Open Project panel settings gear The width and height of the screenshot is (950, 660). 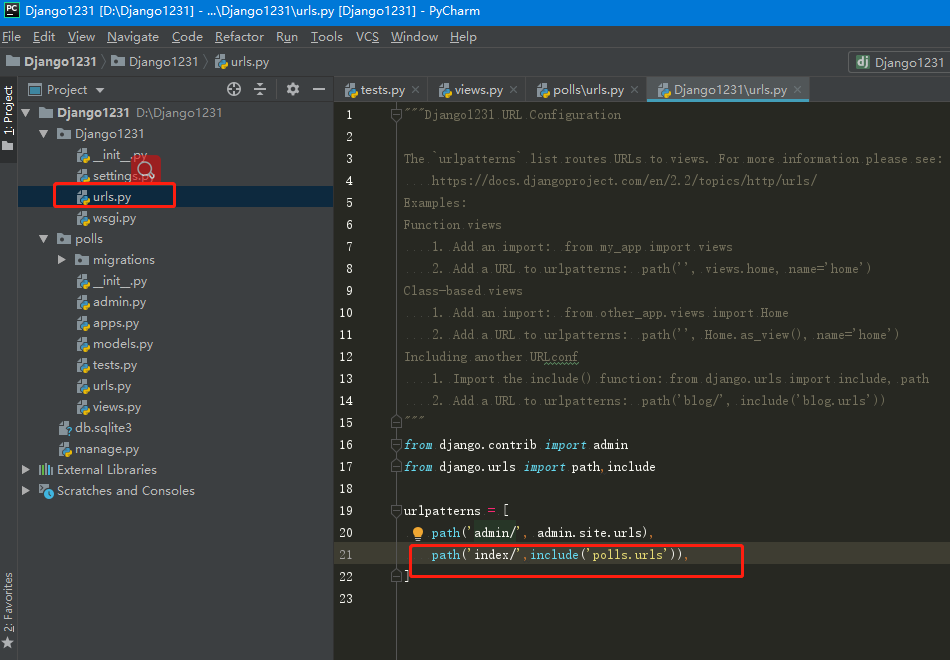(x=292, y=89)
